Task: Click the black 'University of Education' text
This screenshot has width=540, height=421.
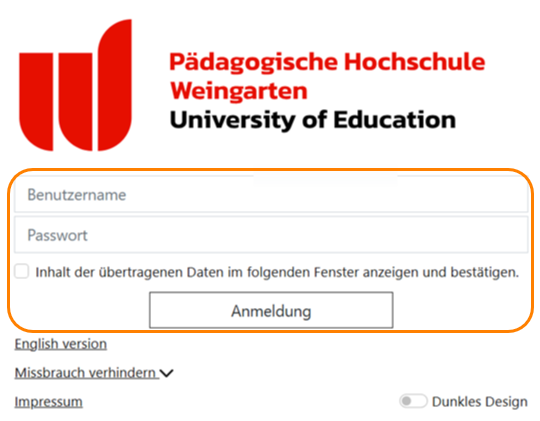Action: click(x=313, y=120)
